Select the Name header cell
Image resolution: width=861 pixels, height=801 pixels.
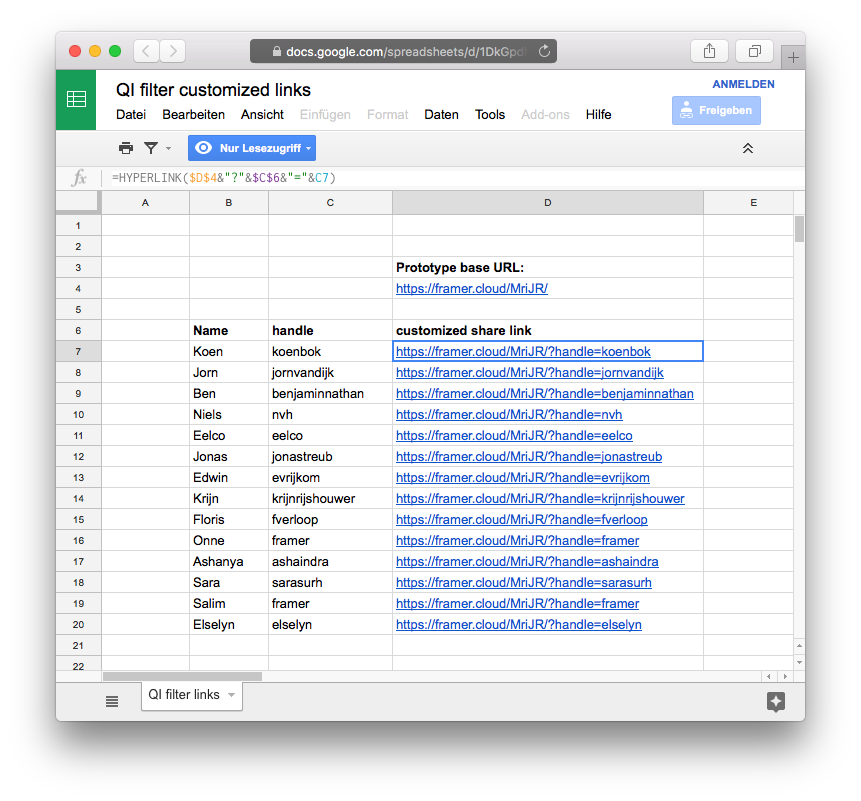(x=229, y=331)
